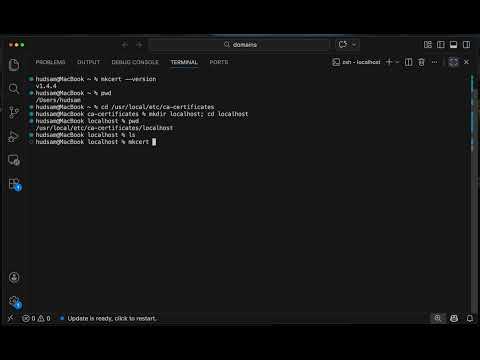
Task: Switch to the Debug Console tab
Action: click(x=135, y=62)
